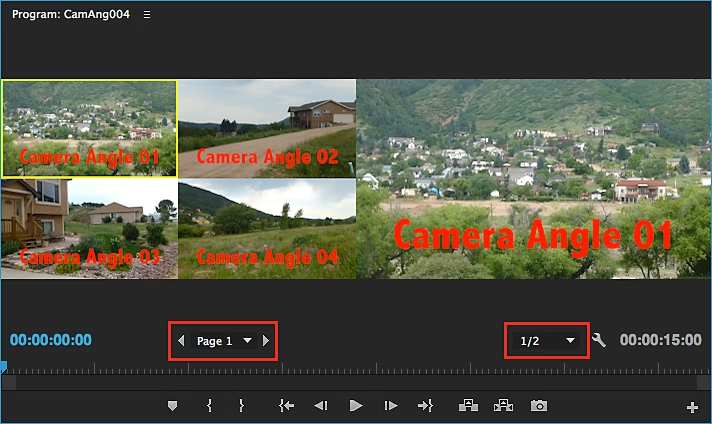The width and height of the screenshot is (712, 424).
Task: Click the blue 00:00:00:00 playhead timecode
Action: [x=52, y=340]
